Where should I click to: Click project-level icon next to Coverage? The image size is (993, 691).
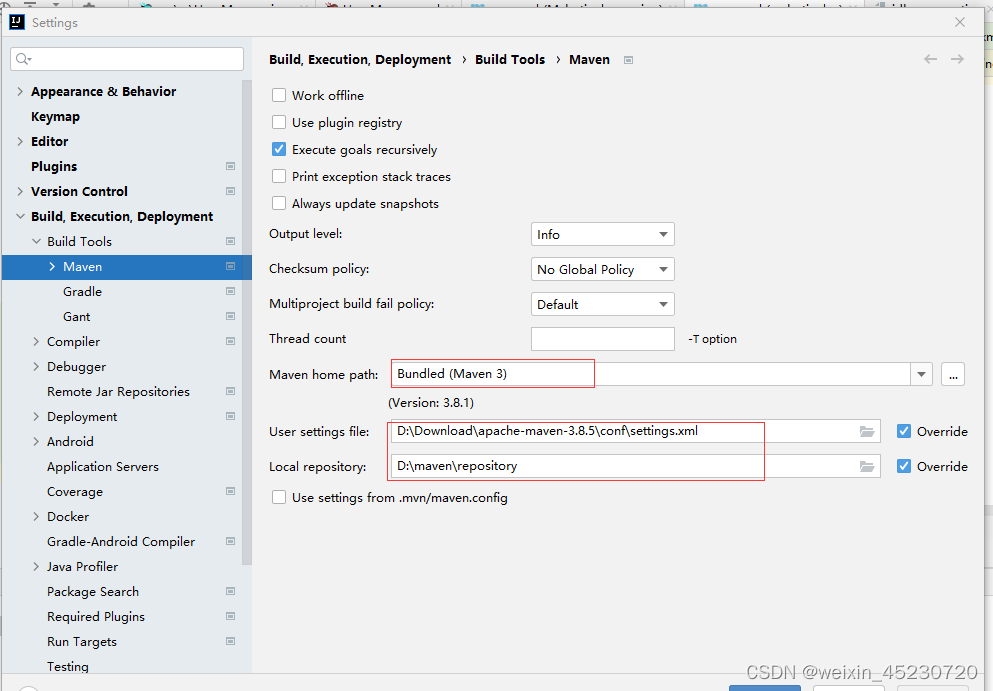point(231,491)
